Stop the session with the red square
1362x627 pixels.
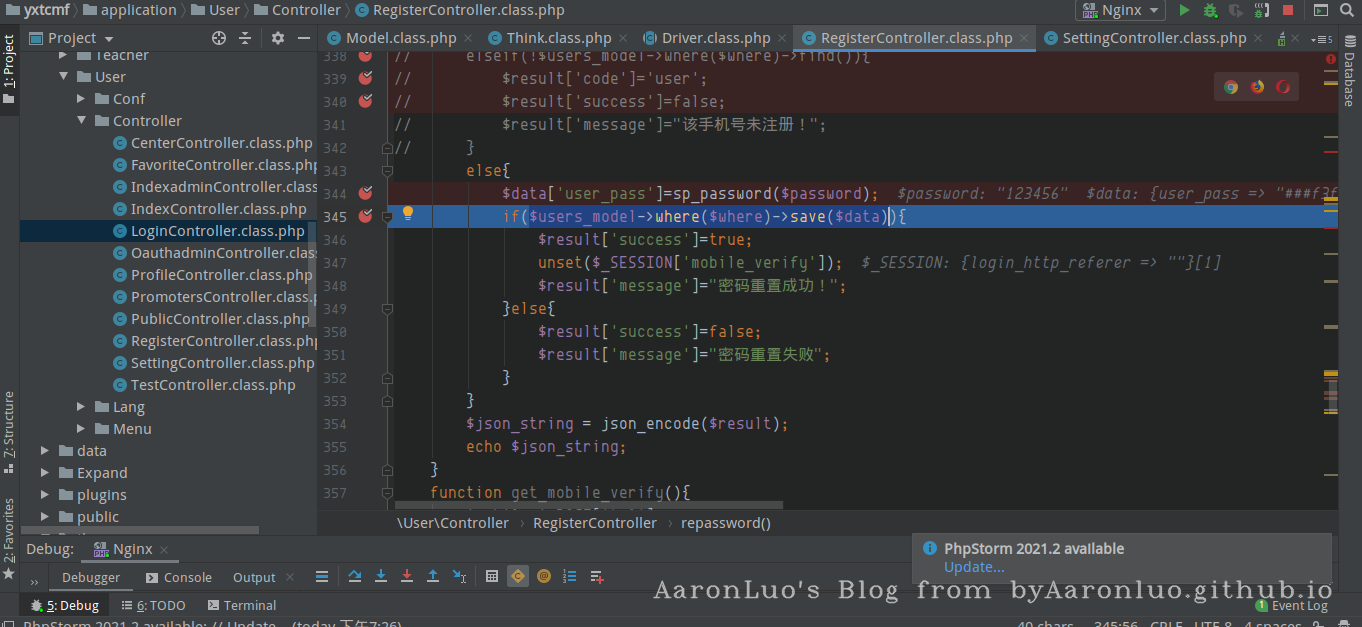click(1288, 10)
